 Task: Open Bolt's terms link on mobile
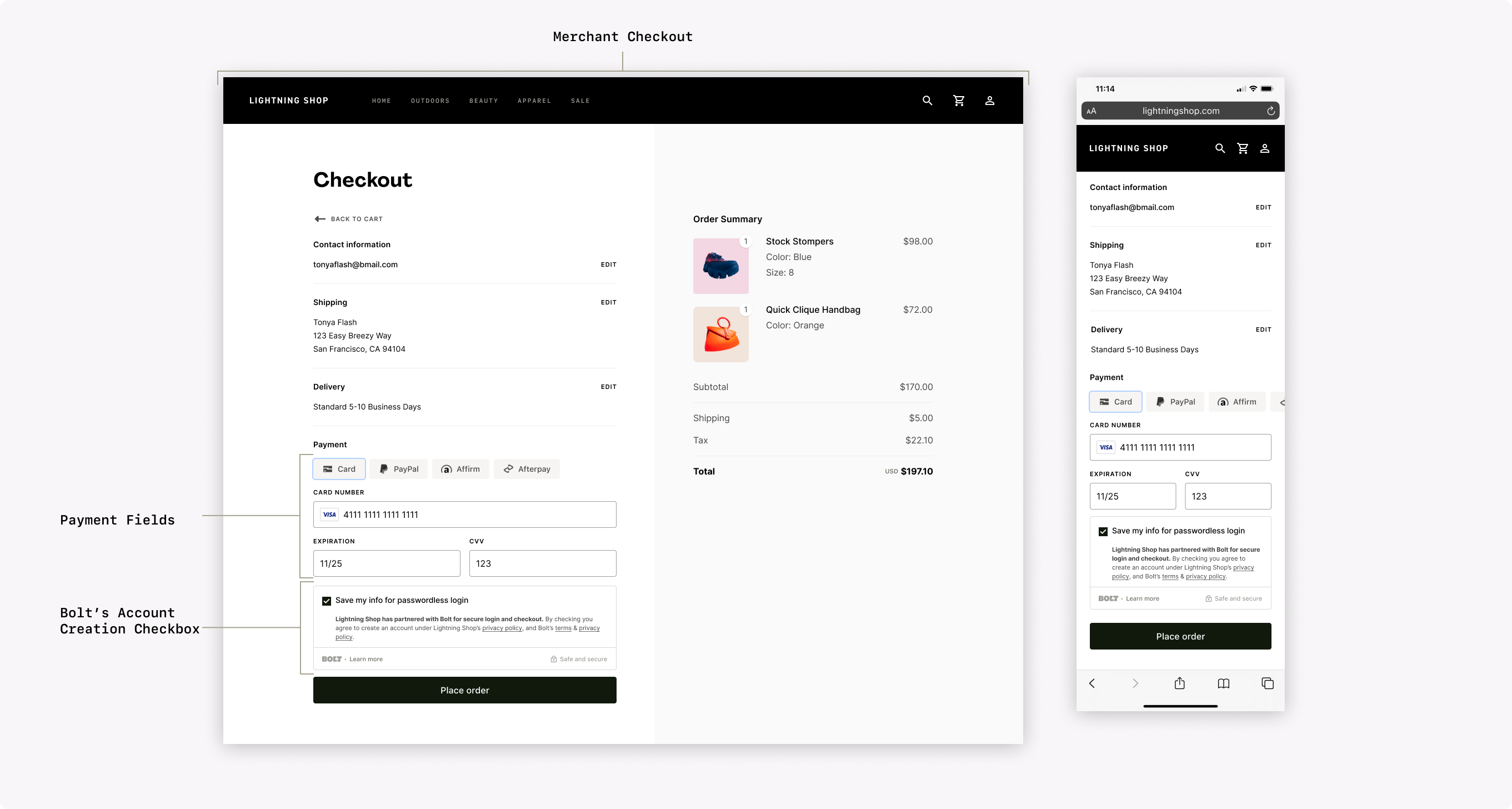pyautogui.click(x=1170, y=577)
